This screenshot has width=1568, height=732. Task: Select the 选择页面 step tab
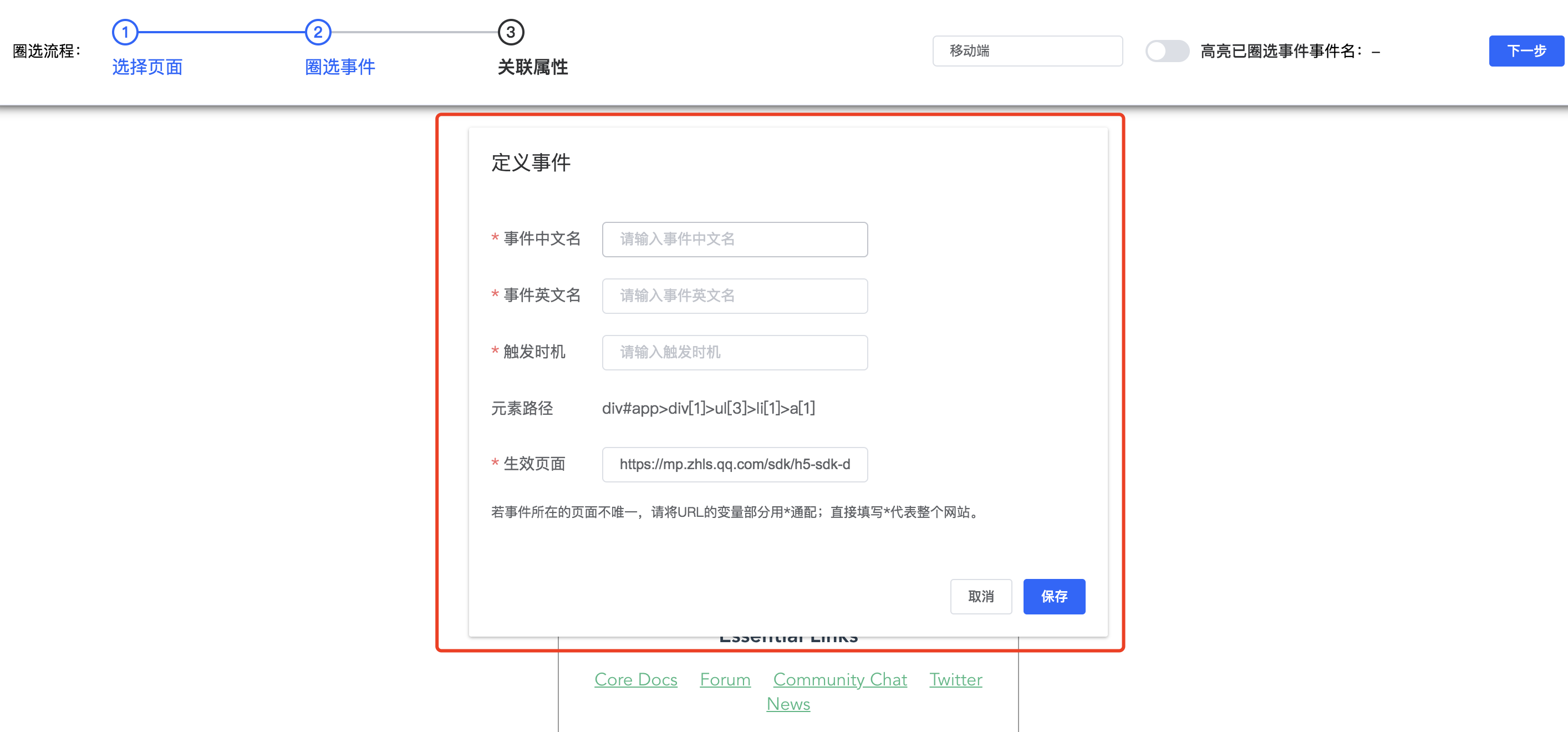(x=148, y=66)
